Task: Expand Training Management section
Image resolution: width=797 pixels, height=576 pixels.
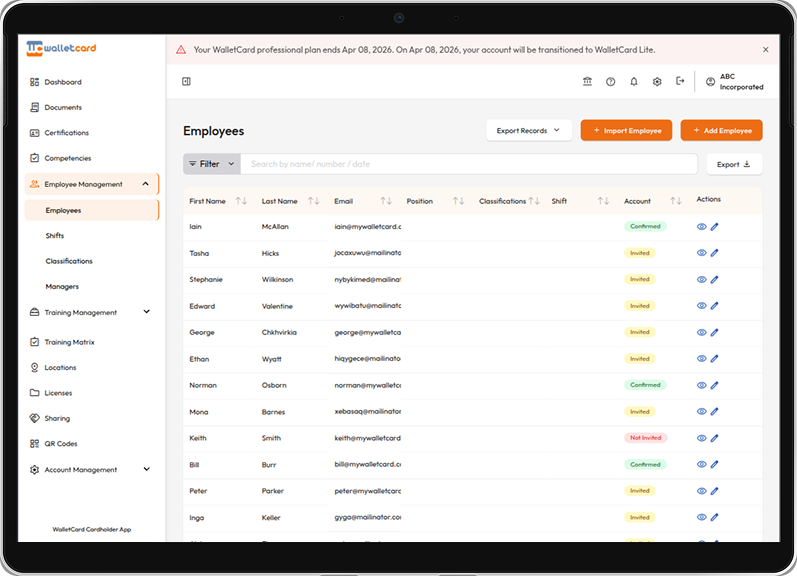Action: pyautogui.click(x=146, y=312)
